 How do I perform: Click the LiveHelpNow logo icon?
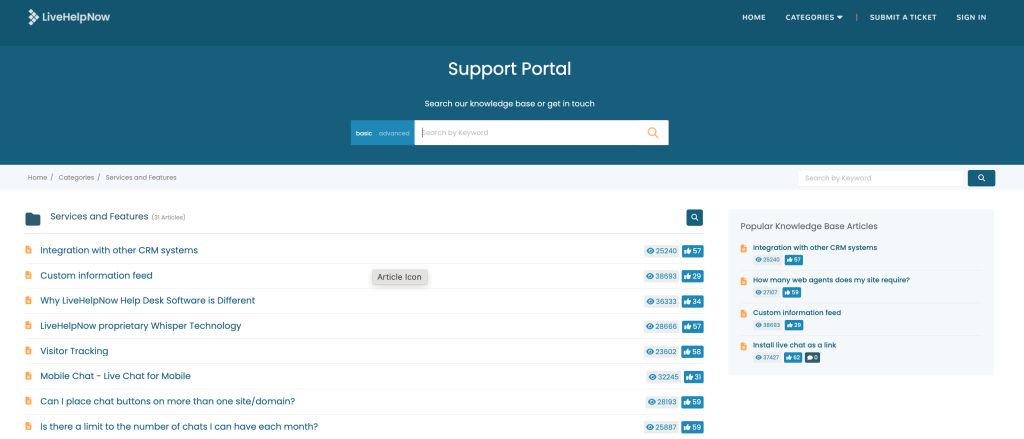pyautogui.click(x=35, y=17)
